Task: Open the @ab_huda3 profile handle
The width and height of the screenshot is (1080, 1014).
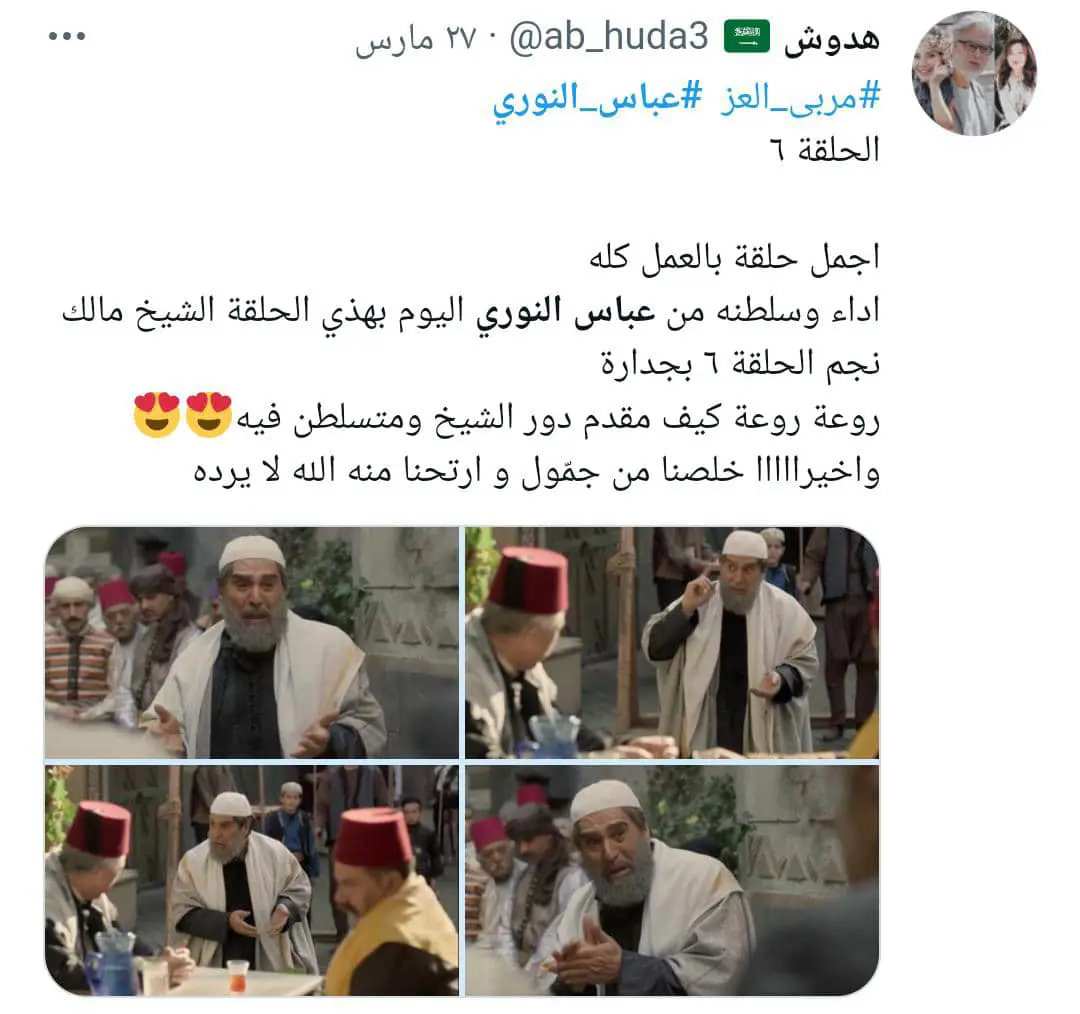Action: pos(609,37)
